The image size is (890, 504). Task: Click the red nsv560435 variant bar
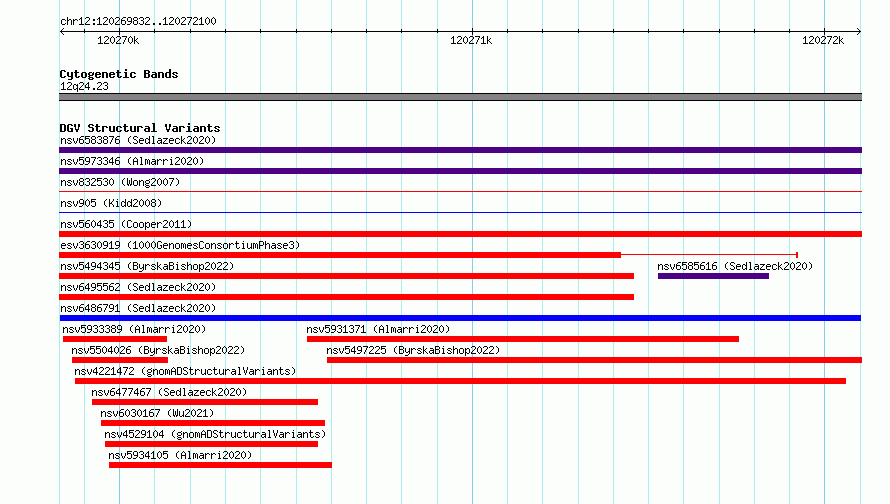point(460,234)
